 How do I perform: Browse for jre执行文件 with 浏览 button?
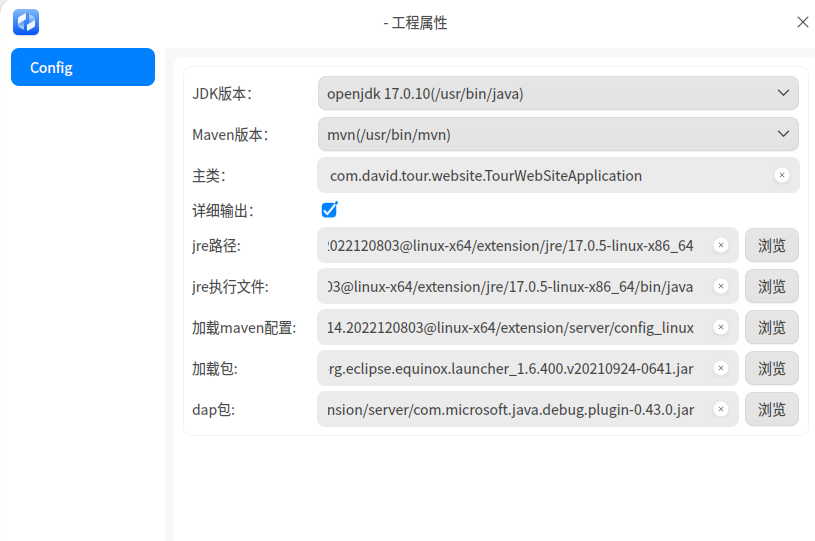click(771, 286)
